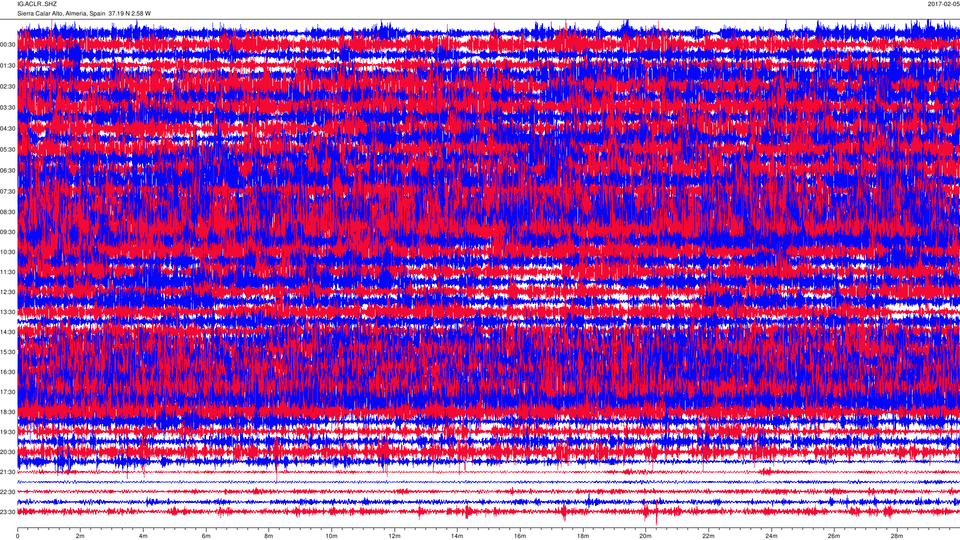Click the "12m" tick on the minute axis
This screenshot has width=960, height=540.
(394, 536)
